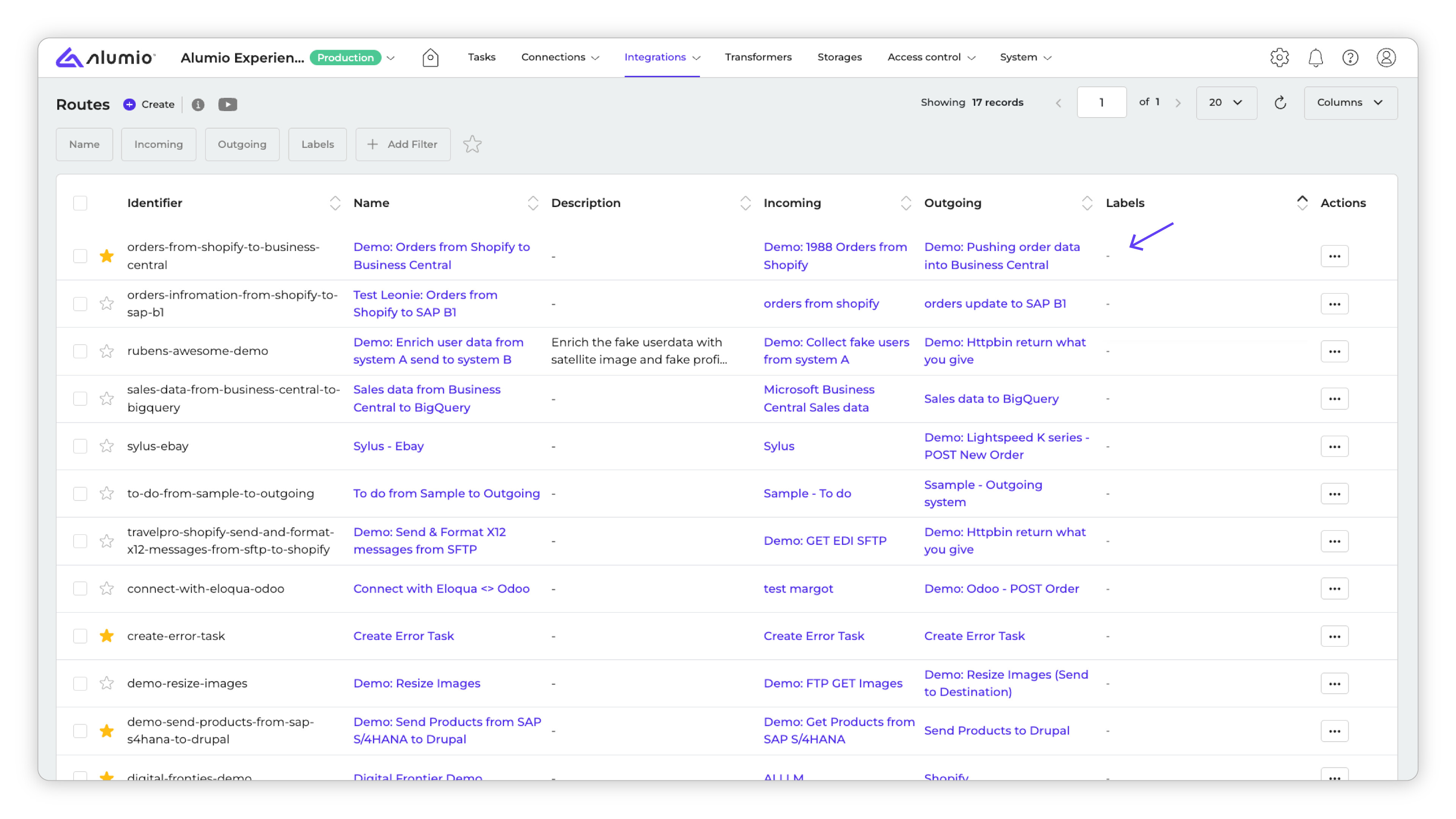Check the rubens-awesome-demo row checkbox
Image resolution: width=1456 pixels, height=819 pixels.
[80, 351]
